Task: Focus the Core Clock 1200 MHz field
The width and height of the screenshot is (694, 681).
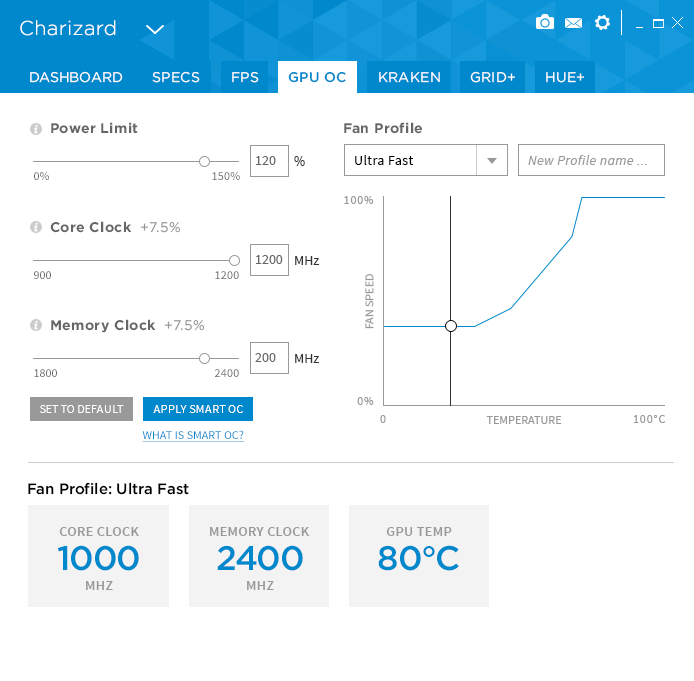Action: (269, 260)
